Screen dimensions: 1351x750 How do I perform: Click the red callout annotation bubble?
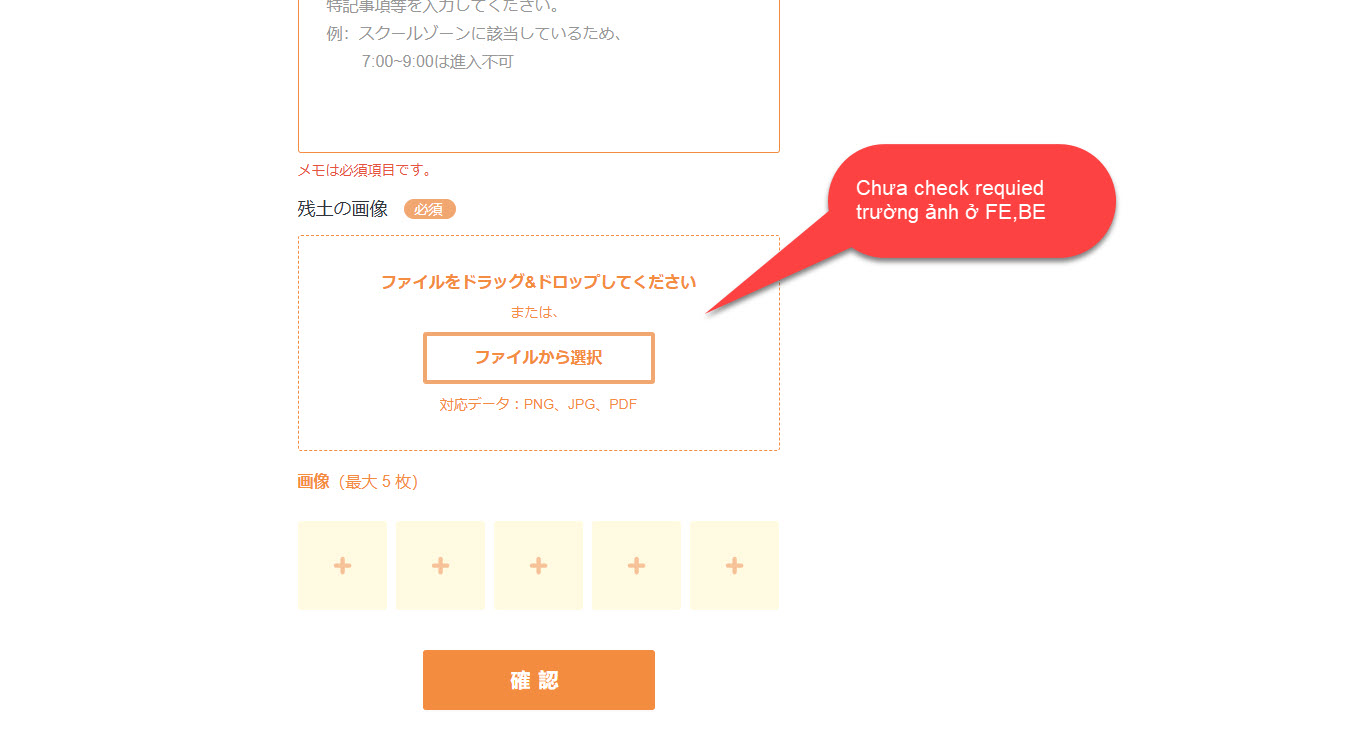[970, 200]
